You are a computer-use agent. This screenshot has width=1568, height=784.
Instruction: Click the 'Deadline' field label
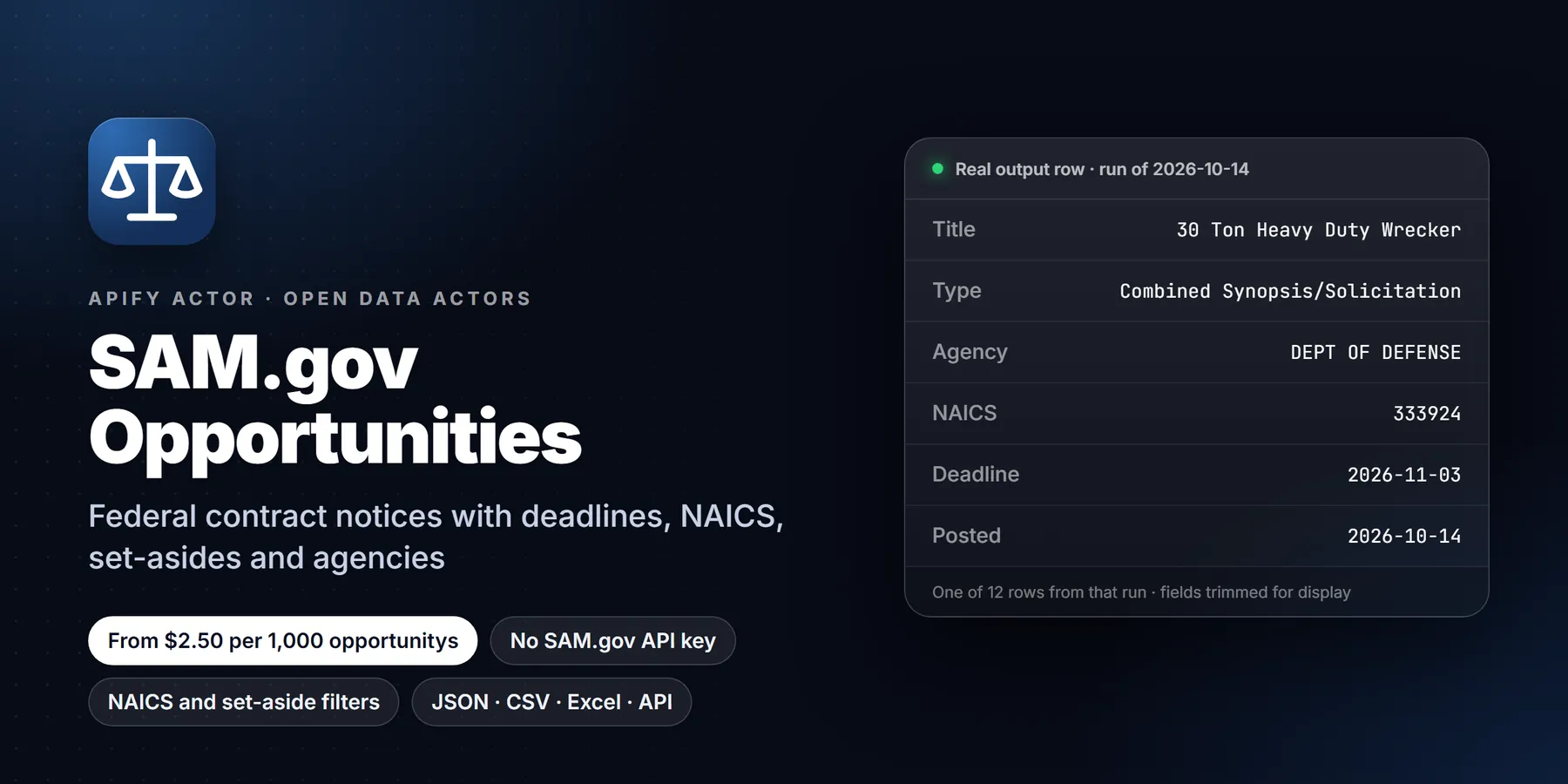976,474
